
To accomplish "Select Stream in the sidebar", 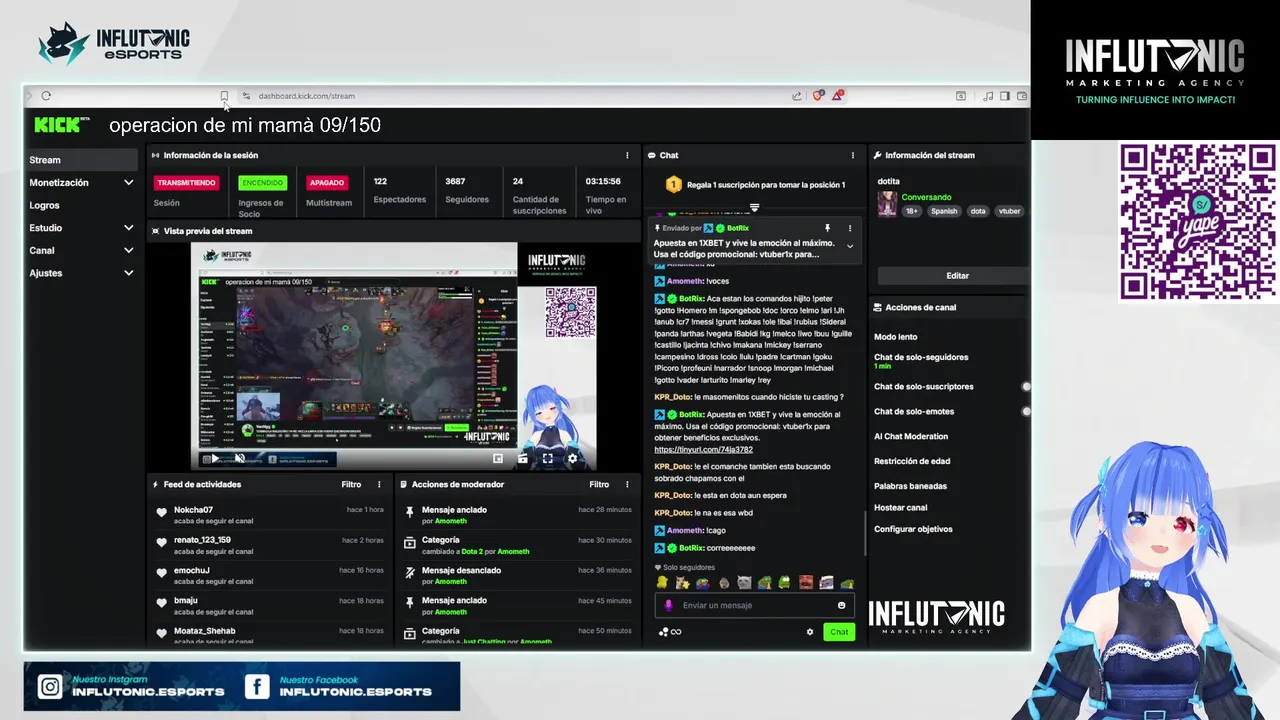I will pyautogui.click(x=82, y=160).
